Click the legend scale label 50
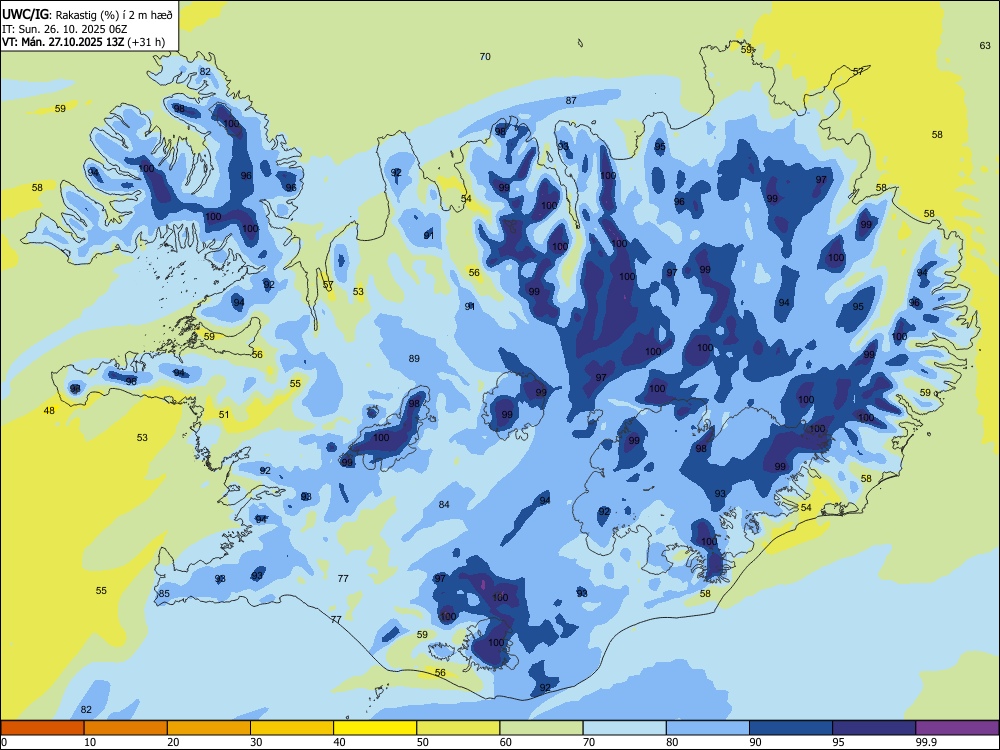This screenshot has width=1000, height=750. pos(423,742)
